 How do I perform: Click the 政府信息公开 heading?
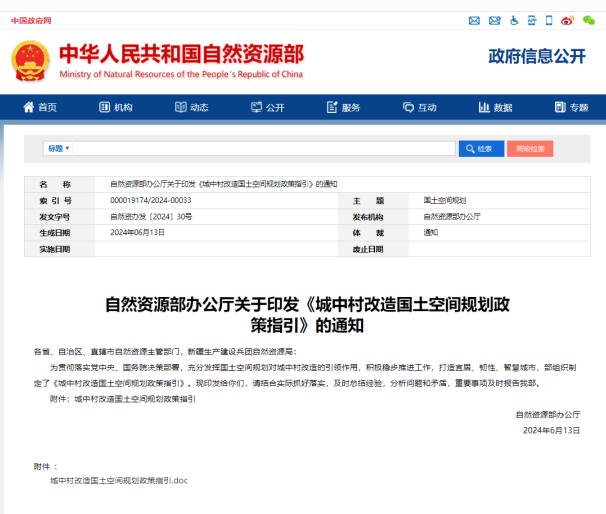[537, 56]
